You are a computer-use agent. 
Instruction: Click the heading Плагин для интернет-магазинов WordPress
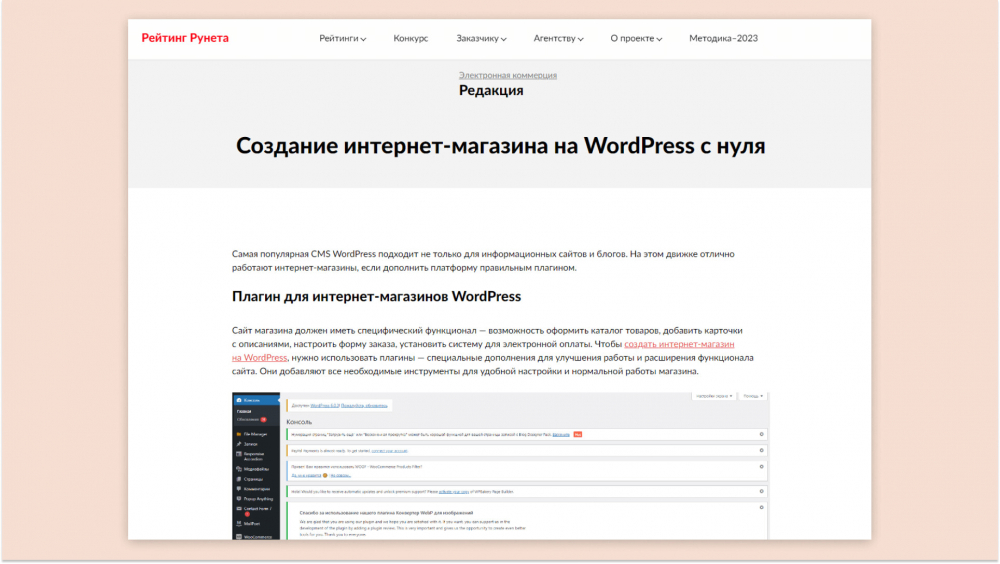(x=376, y=297)
